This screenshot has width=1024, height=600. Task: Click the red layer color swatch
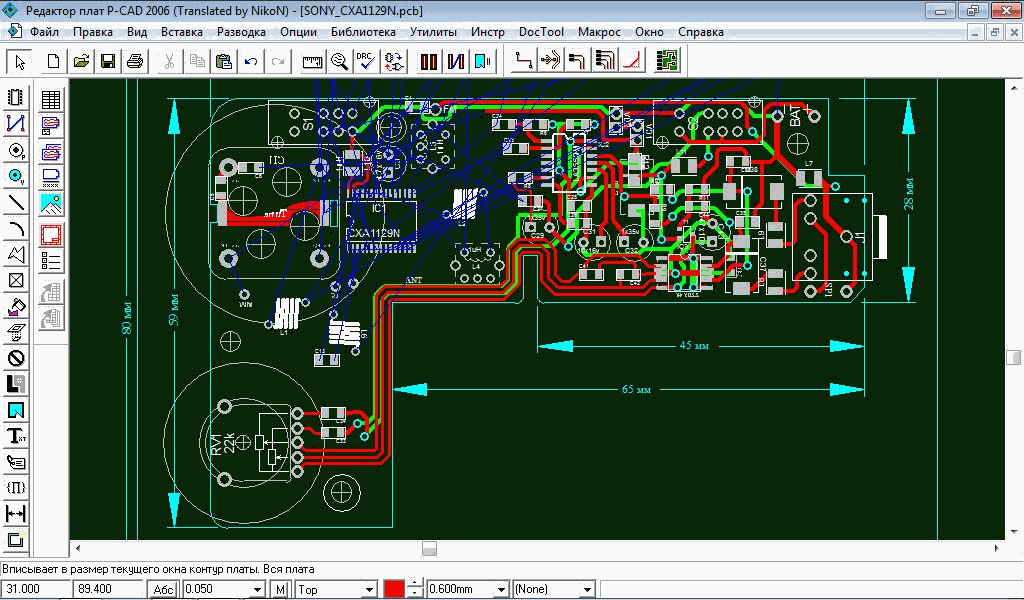[394, 589]
